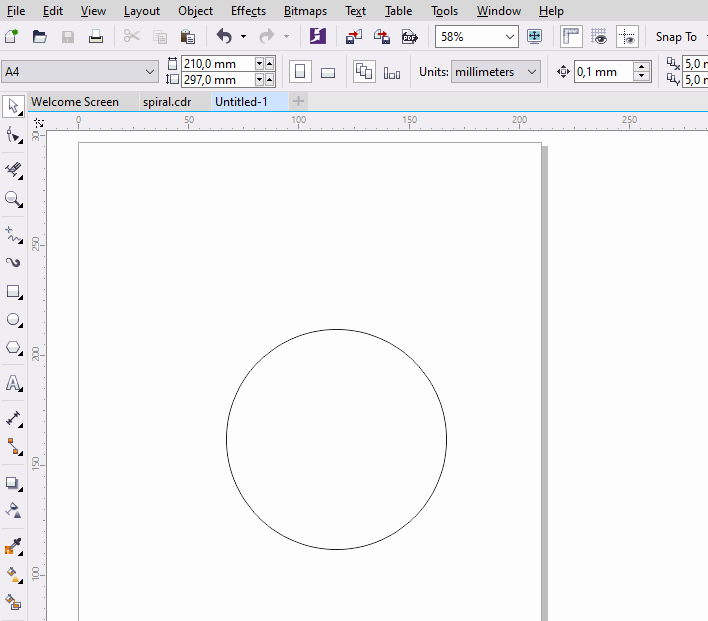Select the Polygon tool
Screen dimensions: 708x621
[x=13, y=348]
